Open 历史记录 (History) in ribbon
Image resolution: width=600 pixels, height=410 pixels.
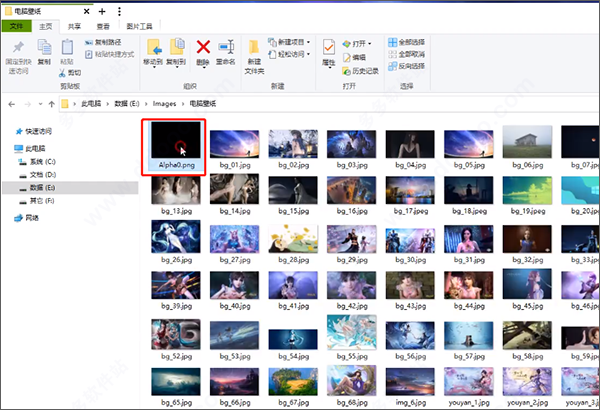(360, 71)
